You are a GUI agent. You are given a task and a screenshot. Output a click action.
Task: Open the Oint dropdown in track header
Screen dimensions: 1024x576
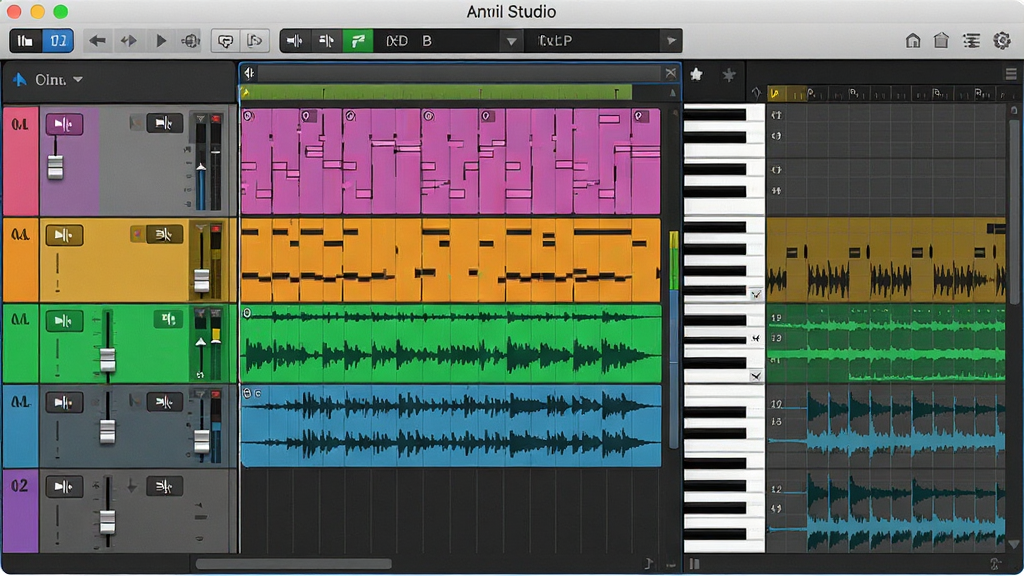click(78, 80)
